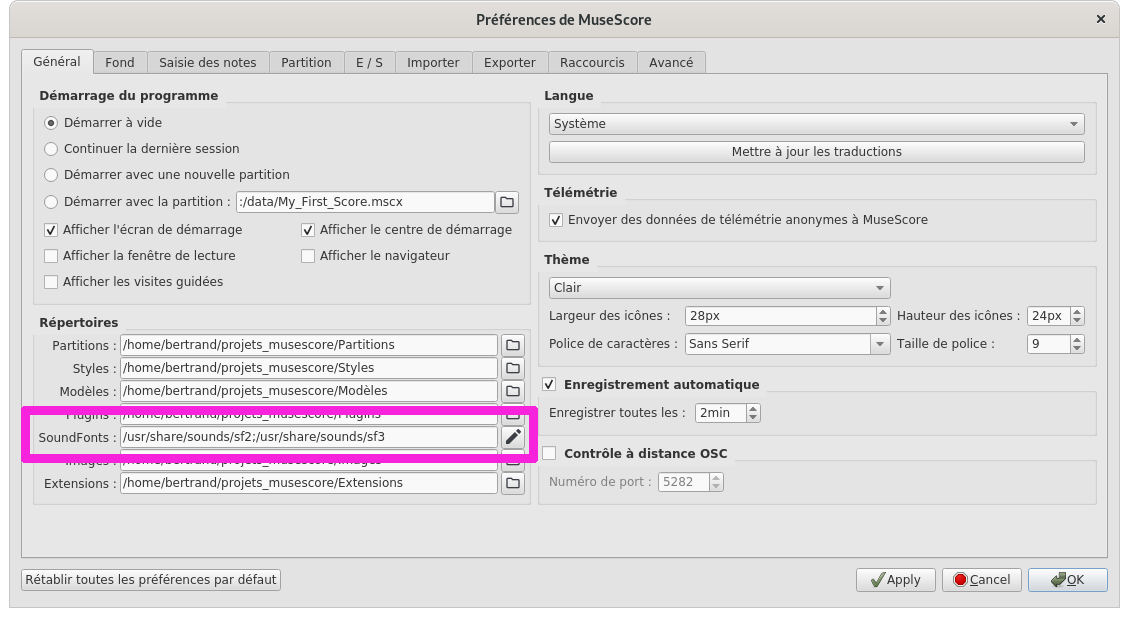Edit SoundFonts paths with pencil icon
1129x617 pixels.
point(513,437)
